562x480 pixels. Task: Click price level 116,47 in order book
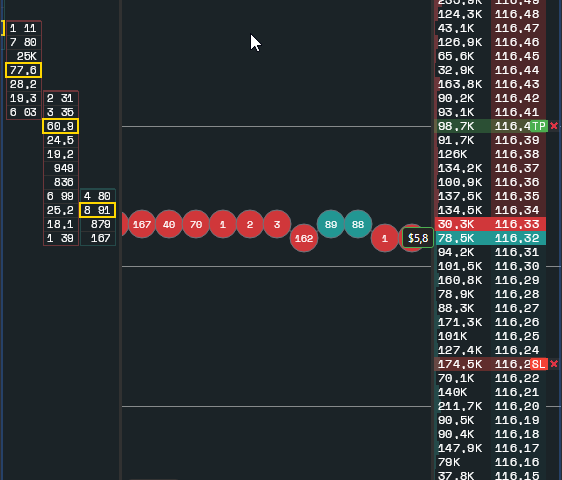click(x=517, y=28)
